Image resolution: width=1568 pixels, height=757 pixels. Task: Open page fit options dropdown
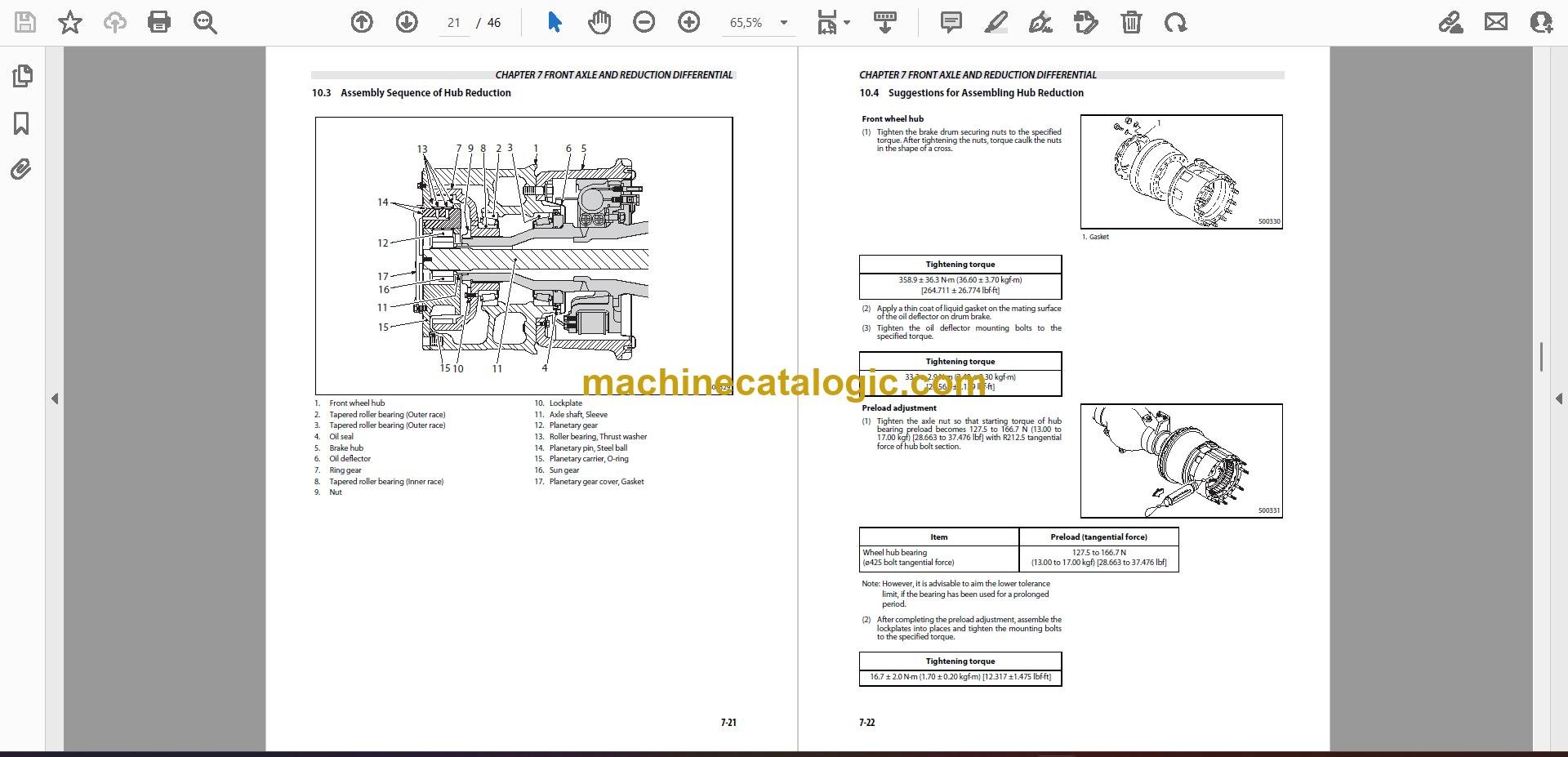pos(834,22)
